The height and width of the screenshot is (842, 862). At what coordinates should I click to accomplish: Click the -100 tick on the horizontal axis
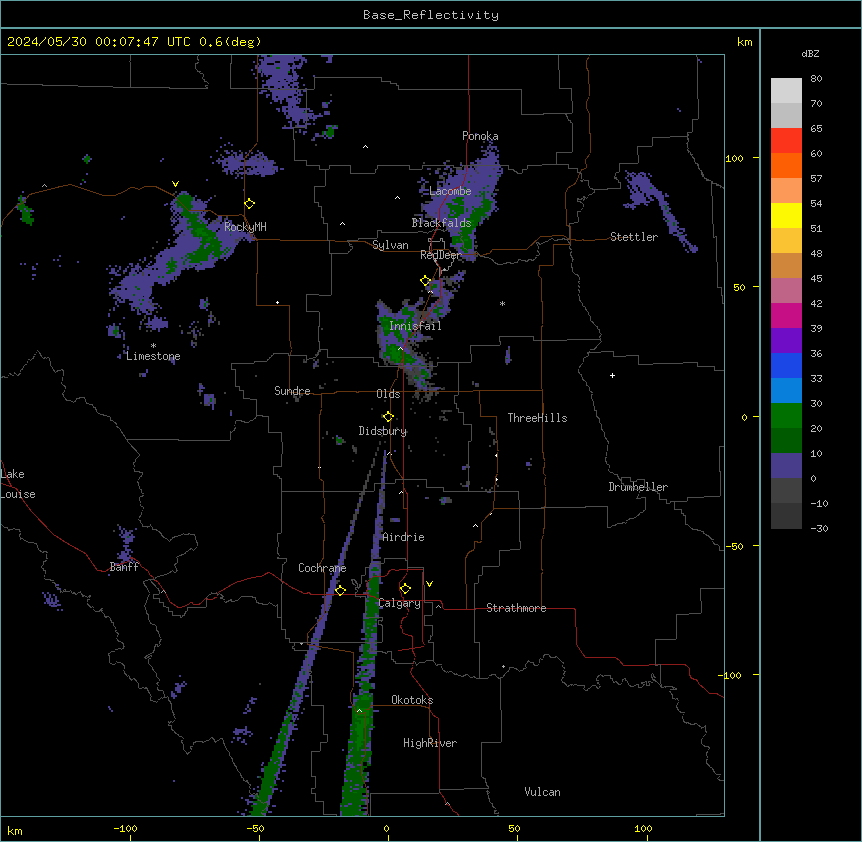pyautogui.click(x=125, y=828)
